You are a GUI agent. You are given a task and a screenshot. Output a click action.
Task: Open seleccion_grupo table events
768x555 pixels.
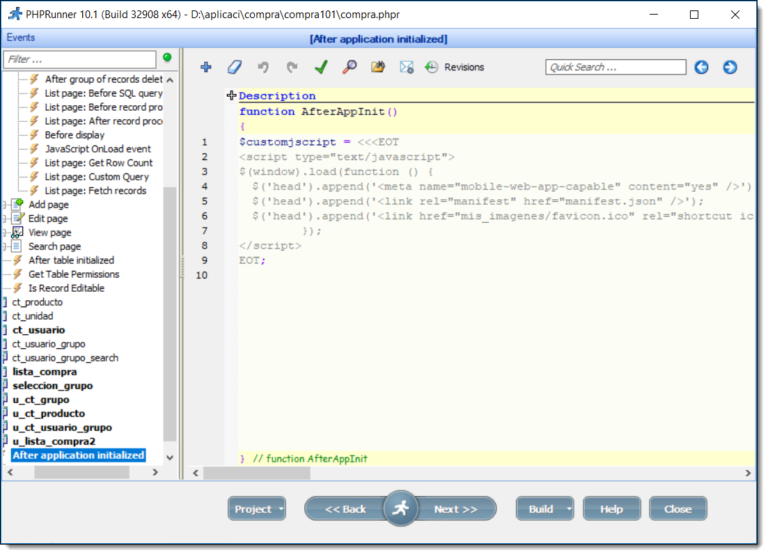[x=52, y=386]
